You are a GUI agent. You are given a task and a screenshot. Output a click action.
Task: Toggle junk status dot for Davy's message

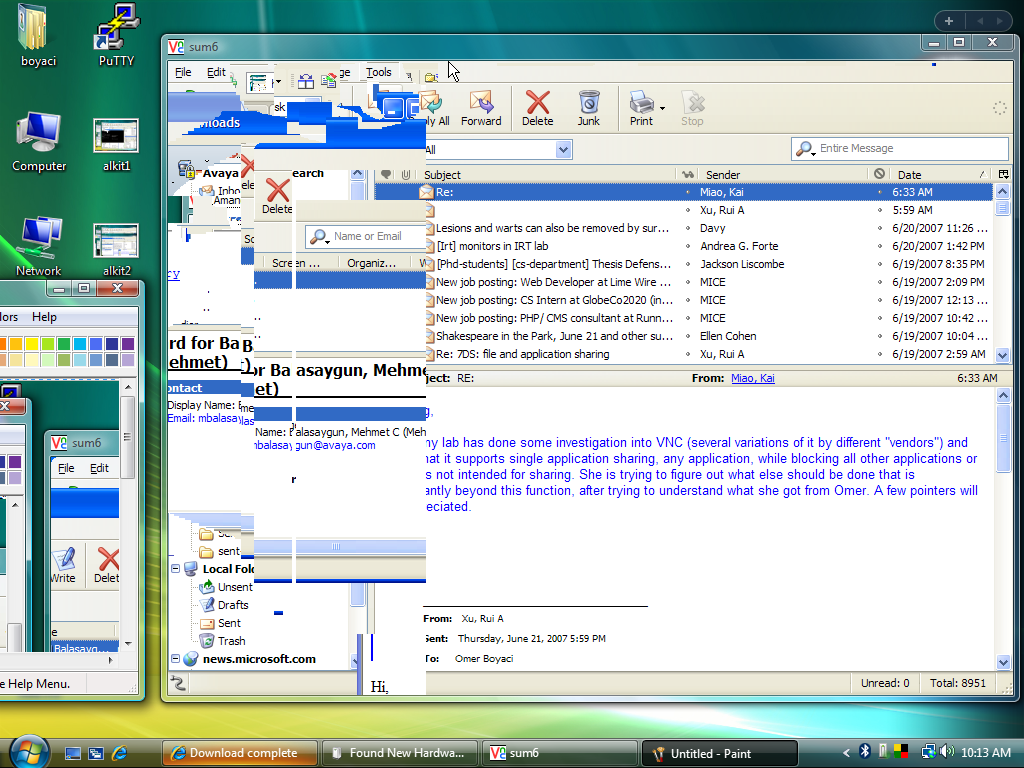[880, 229]
